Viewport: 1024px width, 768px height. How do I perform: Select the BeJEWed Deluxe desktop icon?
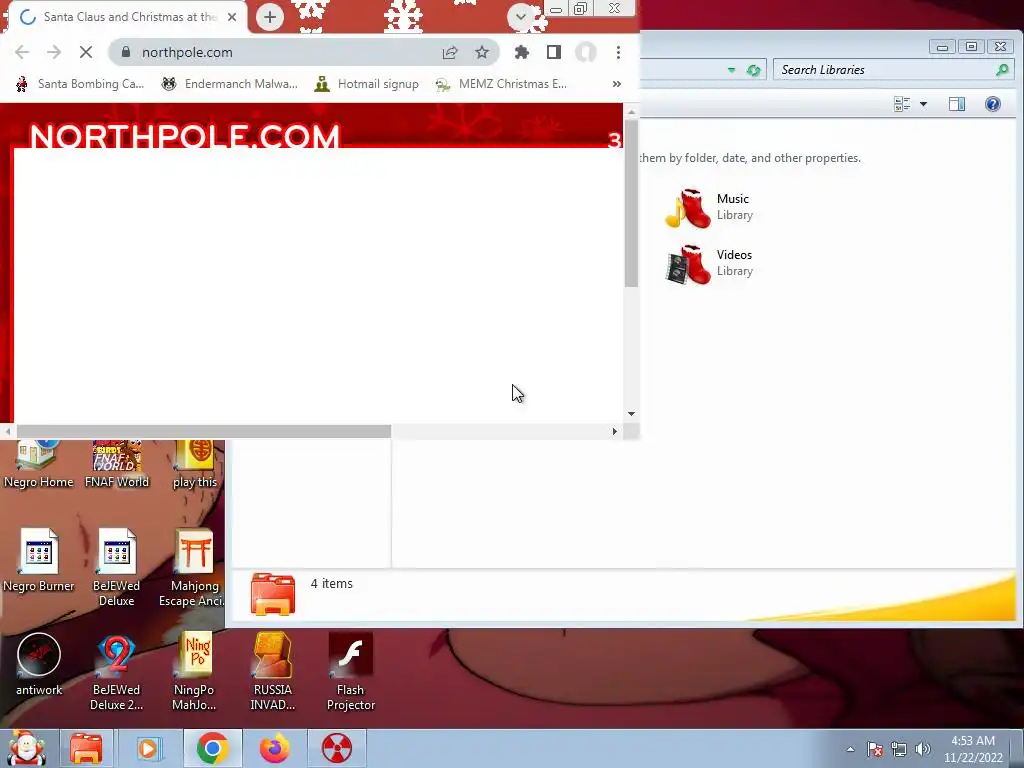(116, 567)
